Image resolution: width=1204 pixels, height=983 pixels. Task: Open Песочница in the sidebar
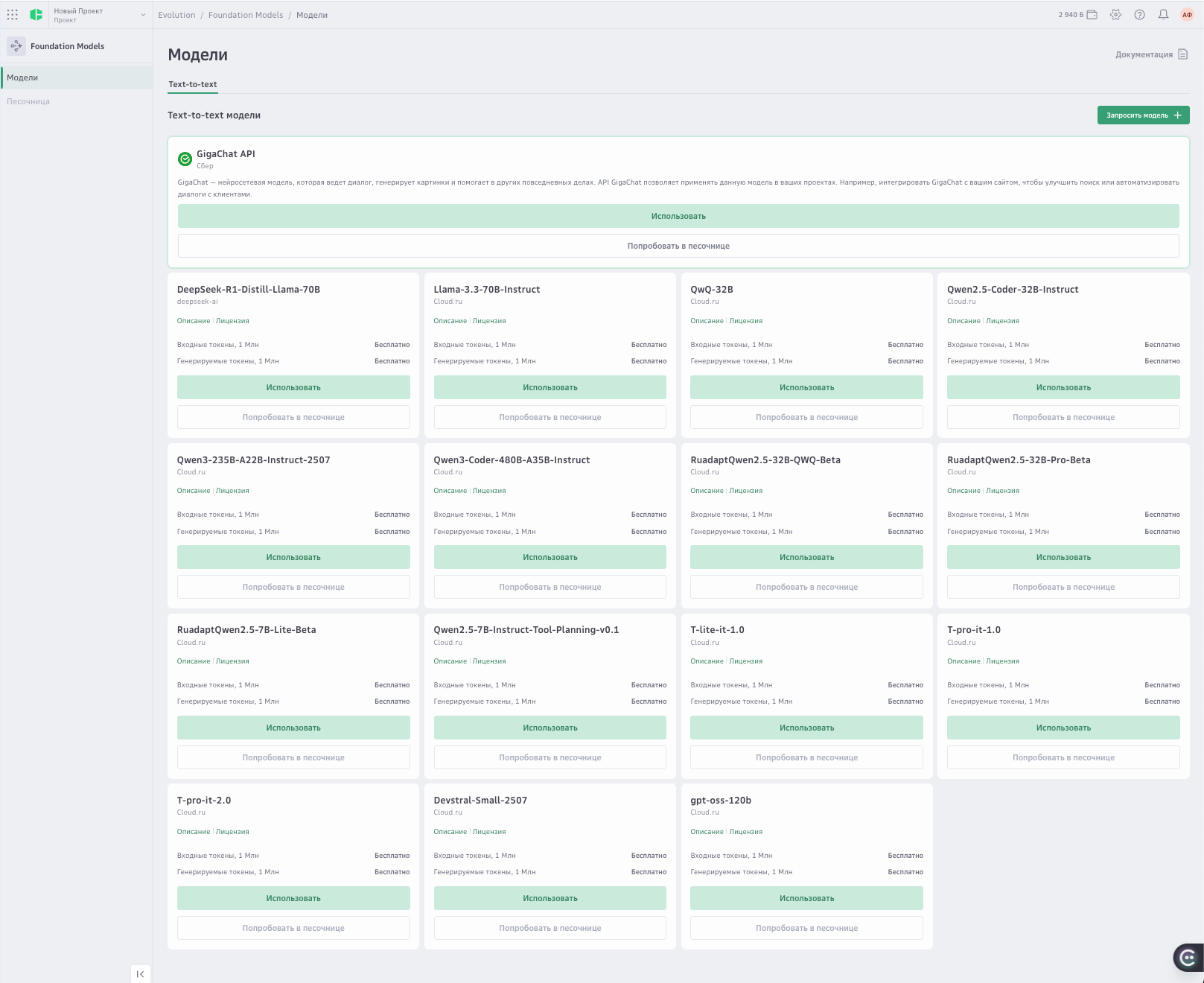[x=77, y=101]
